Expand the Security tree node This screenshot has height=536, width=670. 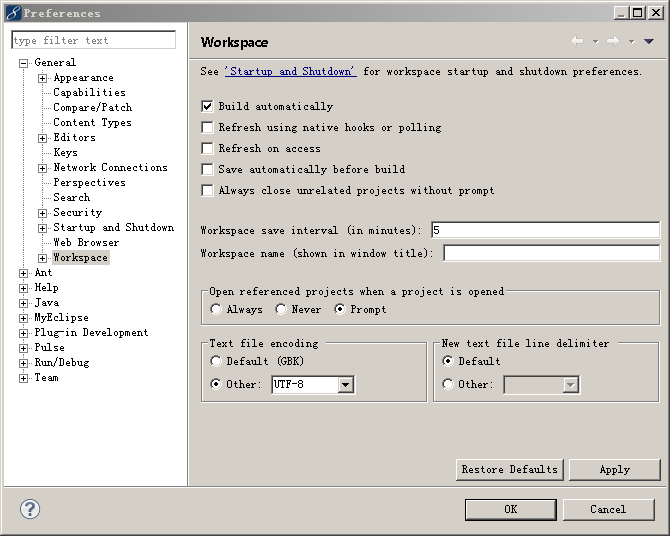(42, 213)
